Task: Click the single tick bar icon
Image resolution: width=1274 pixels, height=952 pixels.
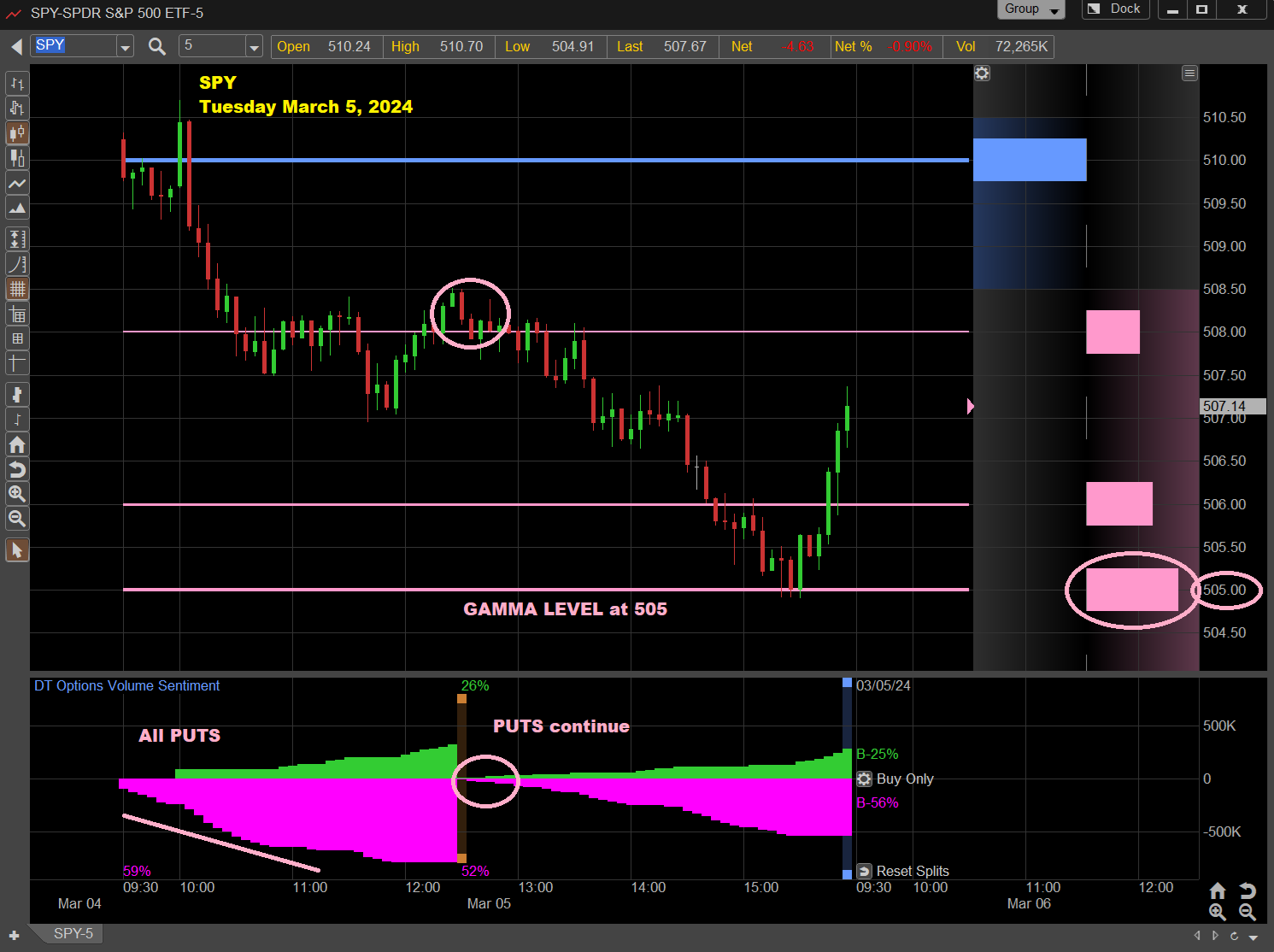Action: pyautogui.click(x=17, y=420)
